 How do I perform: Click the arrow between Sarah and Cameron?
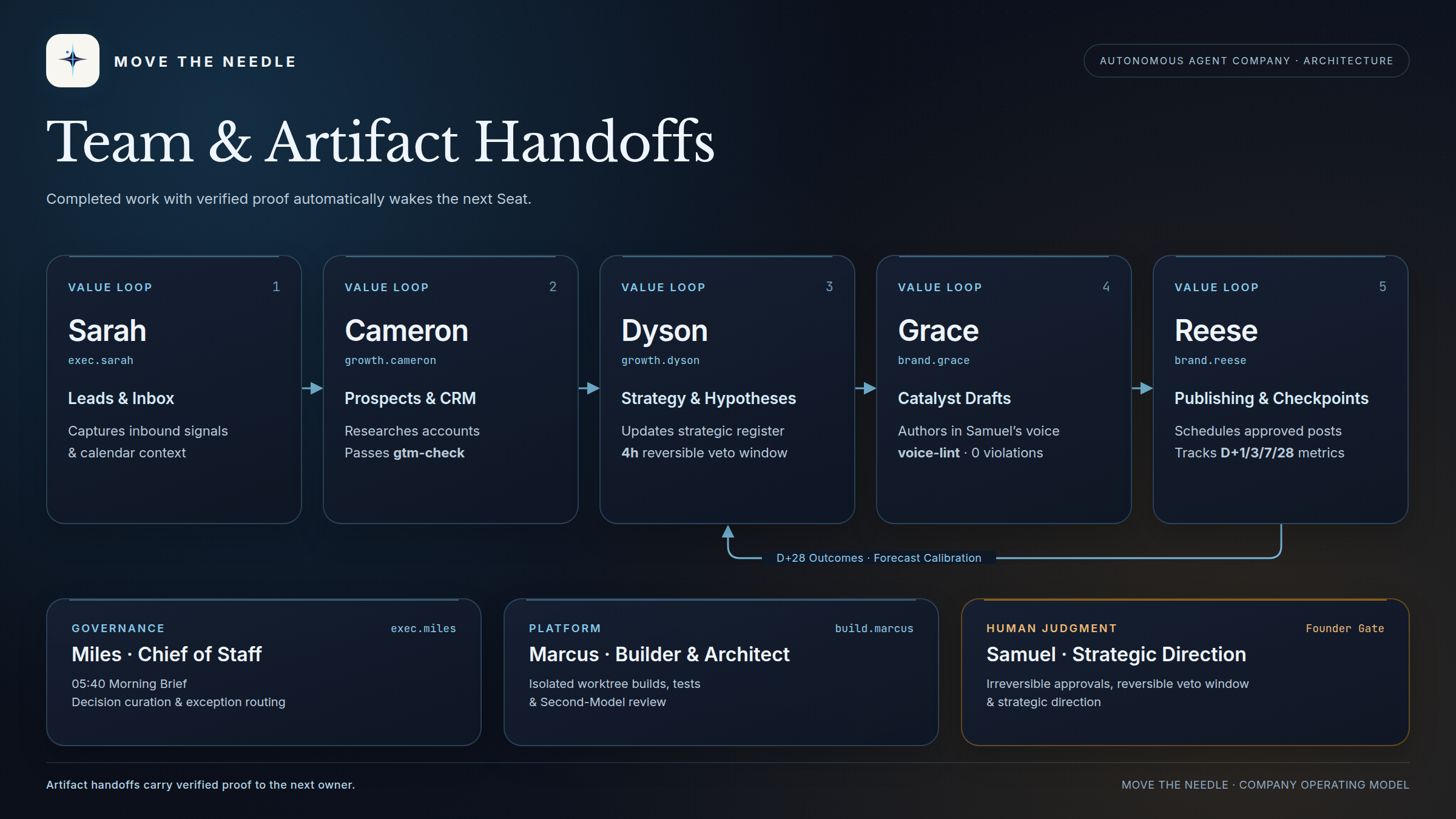(x=312, y=388)
